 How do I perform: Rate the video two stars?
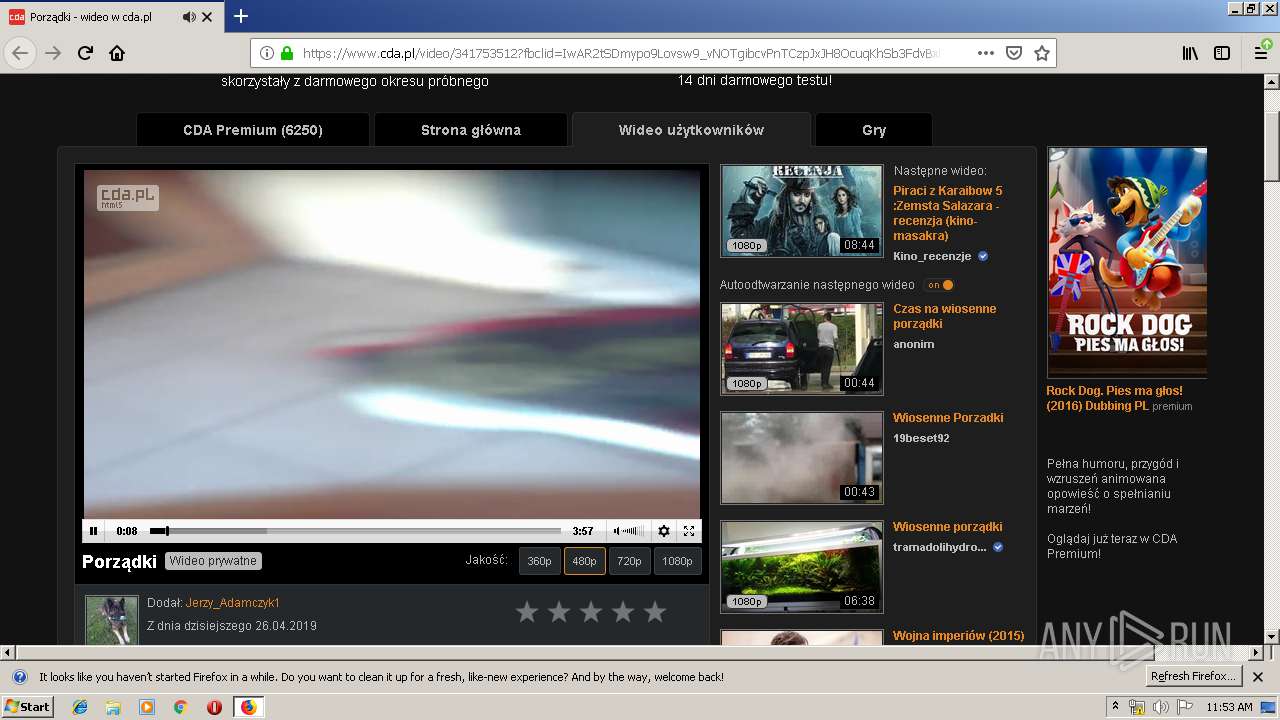[559, 612]
